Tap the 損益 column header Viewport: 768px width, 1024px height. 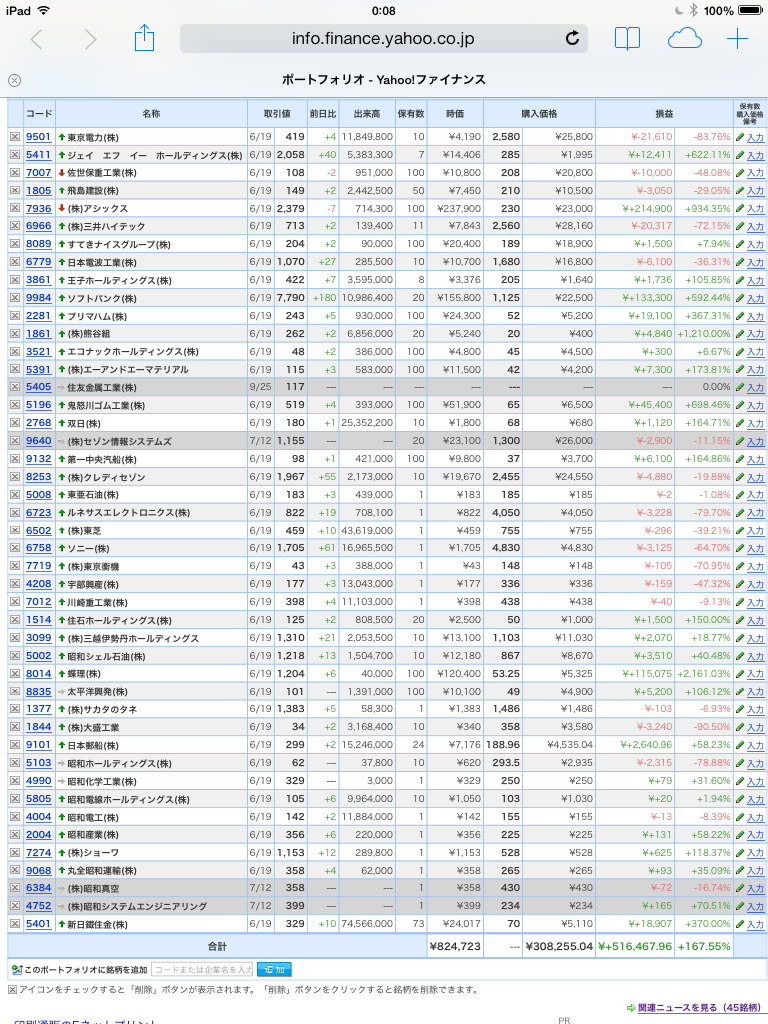[x=664, y=114]
